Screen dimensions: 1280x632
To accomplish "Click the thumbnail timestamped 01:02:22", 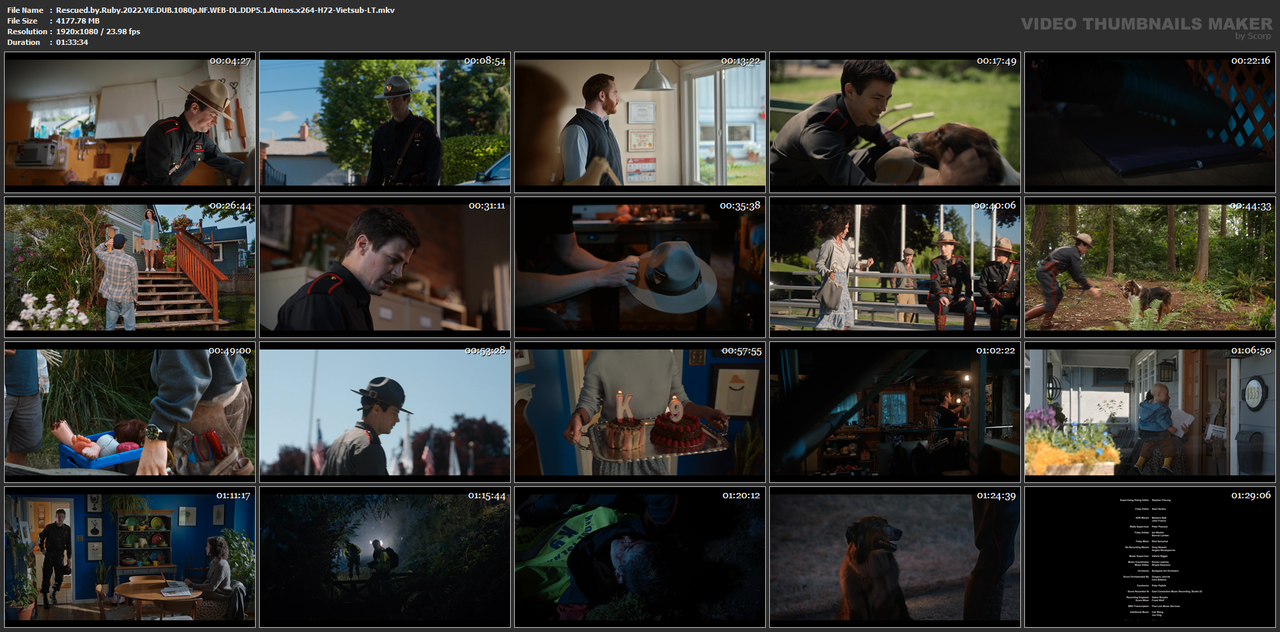I will (x=893, y=410).
